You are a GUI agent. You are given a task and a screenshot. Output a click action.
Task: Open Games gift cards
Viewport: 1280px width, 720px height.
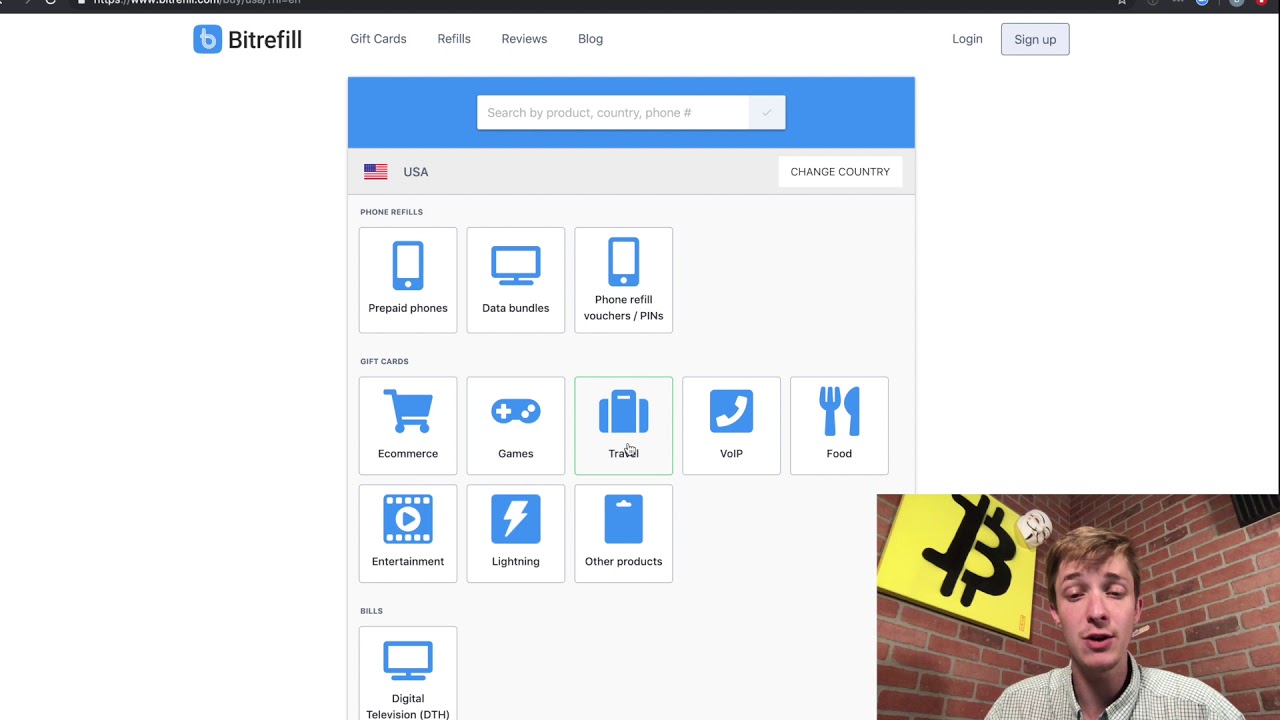pyautogui.click(x=515, y=425)
